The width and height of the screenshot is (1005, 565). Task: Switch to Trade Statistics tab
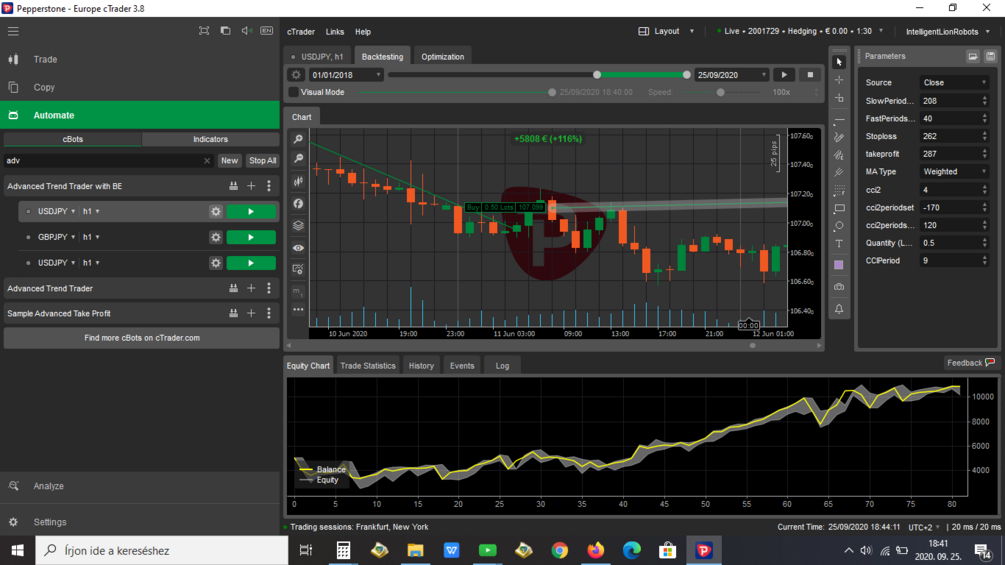(x=368, y=366)
